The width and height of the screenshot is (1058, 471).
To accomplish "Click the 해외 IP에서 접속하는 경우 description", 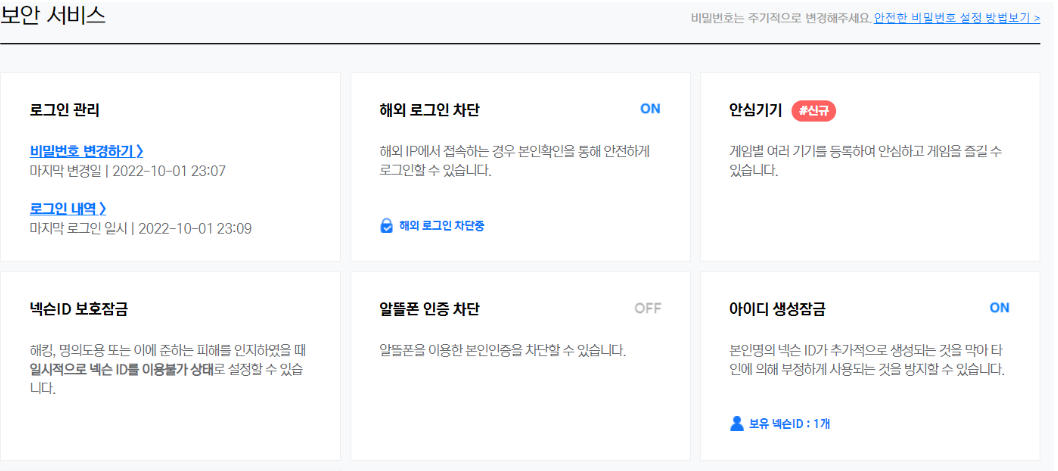I will pyautogui.click(x=515, y=161).
